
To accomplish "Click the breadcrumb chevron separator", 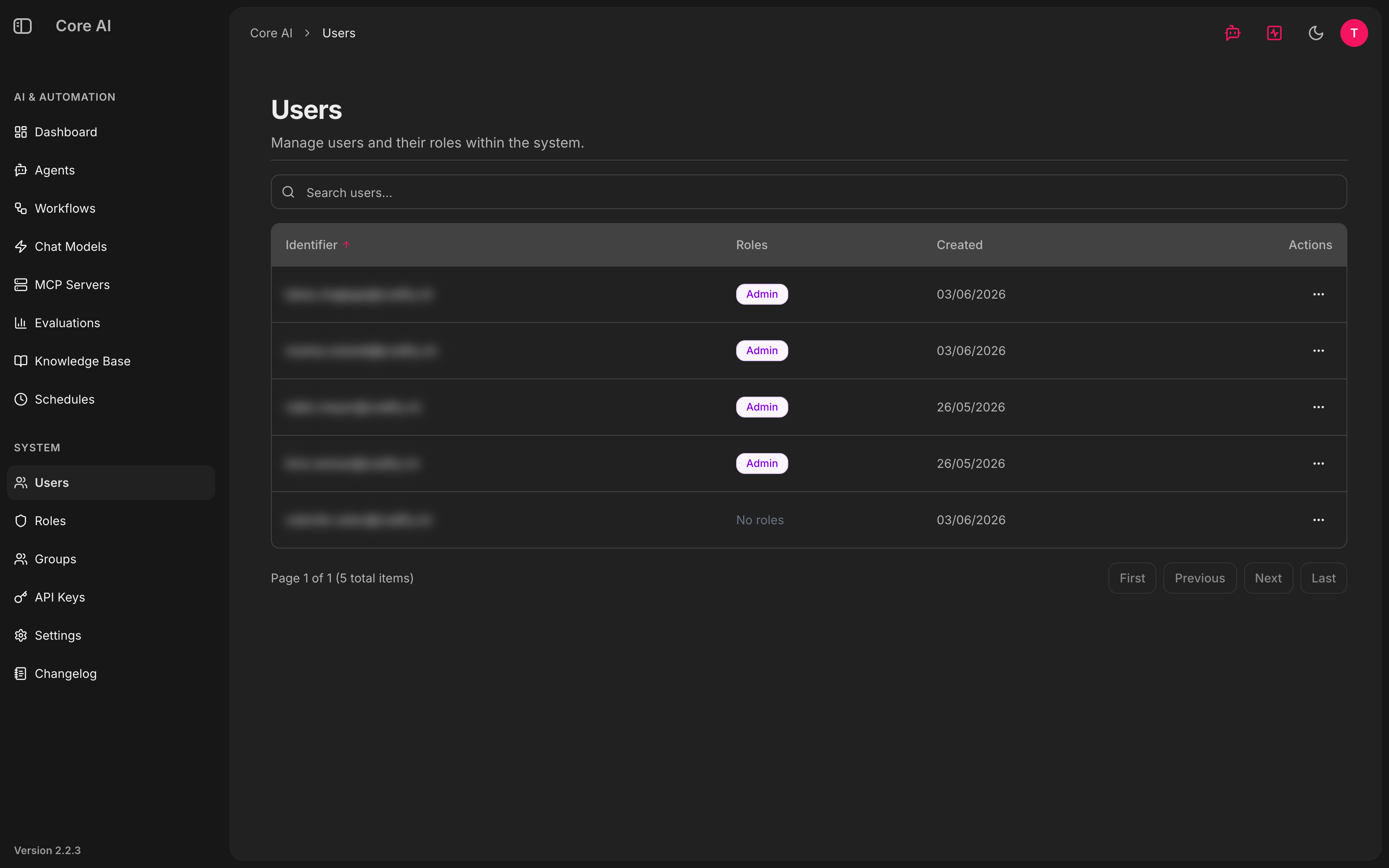I will pyautogui.click(x=307, y=33).
